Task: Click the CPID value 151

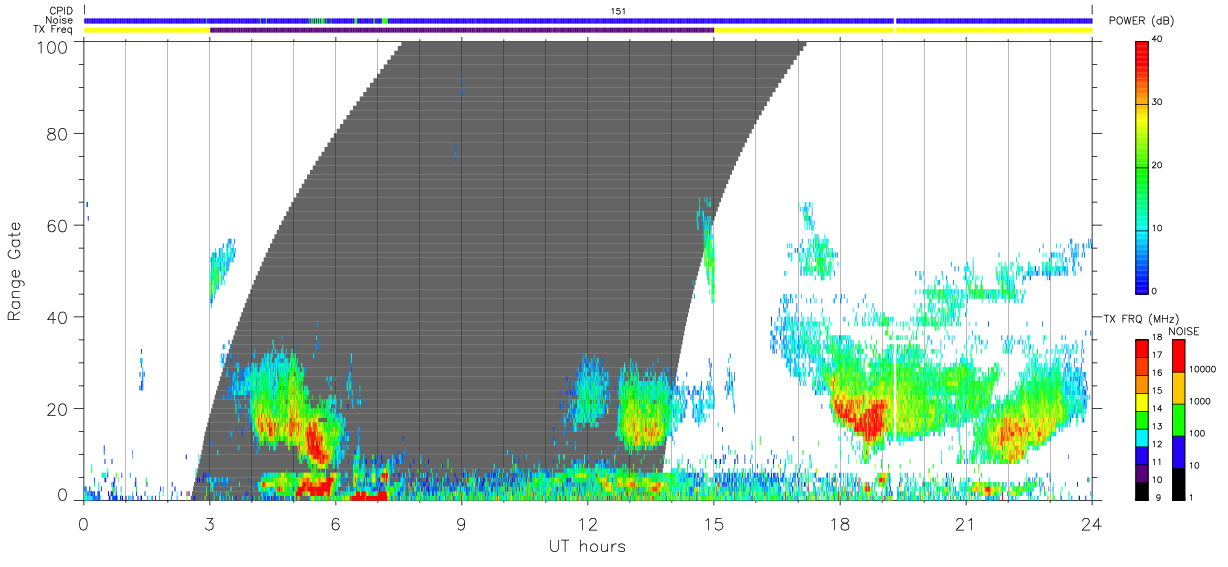Action: 618,11
